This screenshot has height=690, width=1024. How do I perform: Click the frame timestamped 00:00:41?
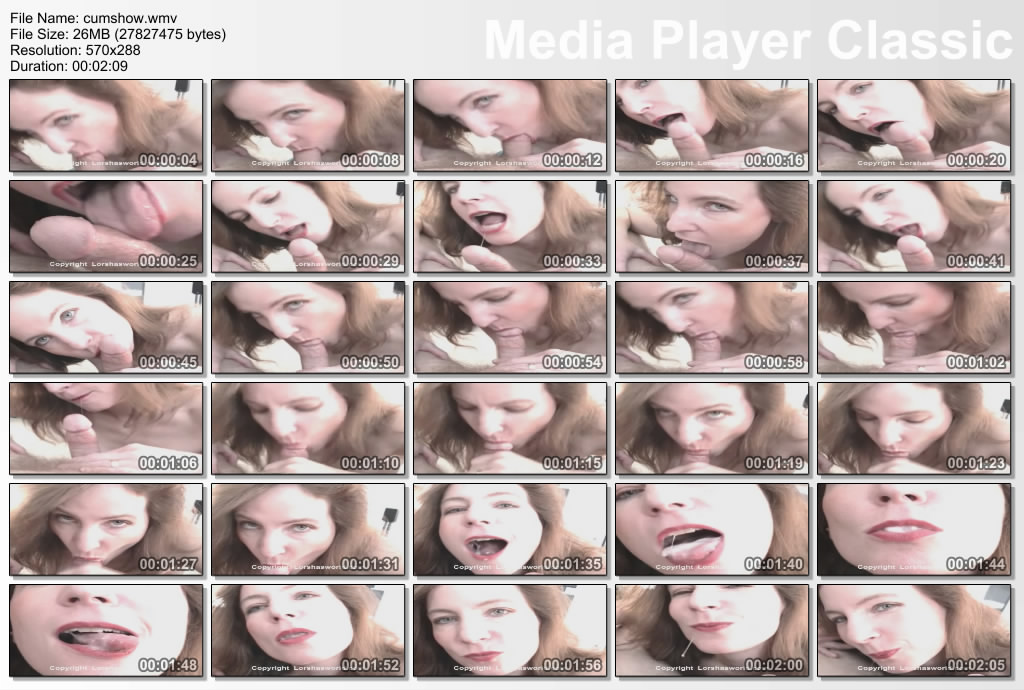click(914, 227)
